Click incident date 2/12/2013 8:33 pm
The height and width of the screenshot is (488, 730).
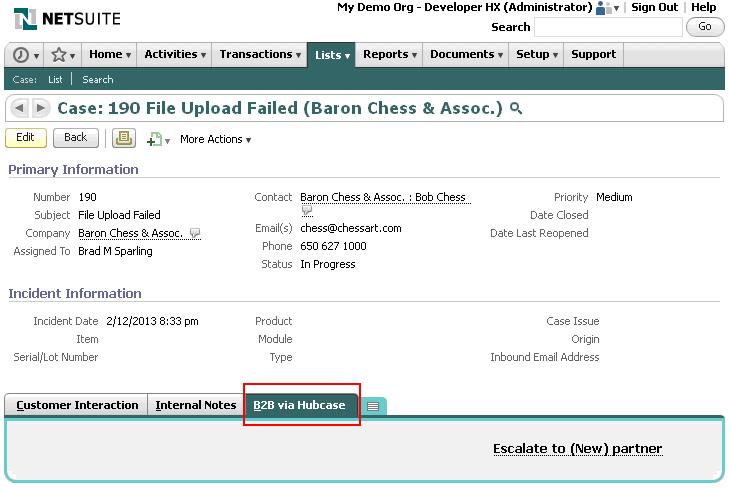pyautogui.click(x=152, y=321)
